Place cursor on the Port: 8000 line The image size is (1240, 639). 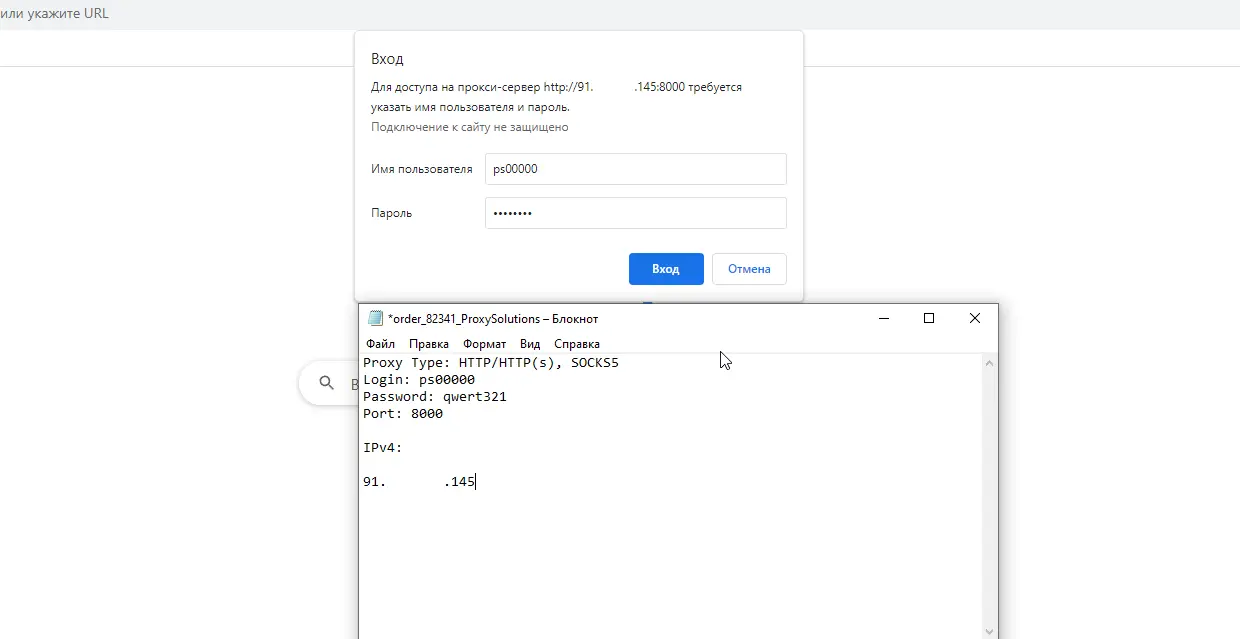click(x=403, y=413)
